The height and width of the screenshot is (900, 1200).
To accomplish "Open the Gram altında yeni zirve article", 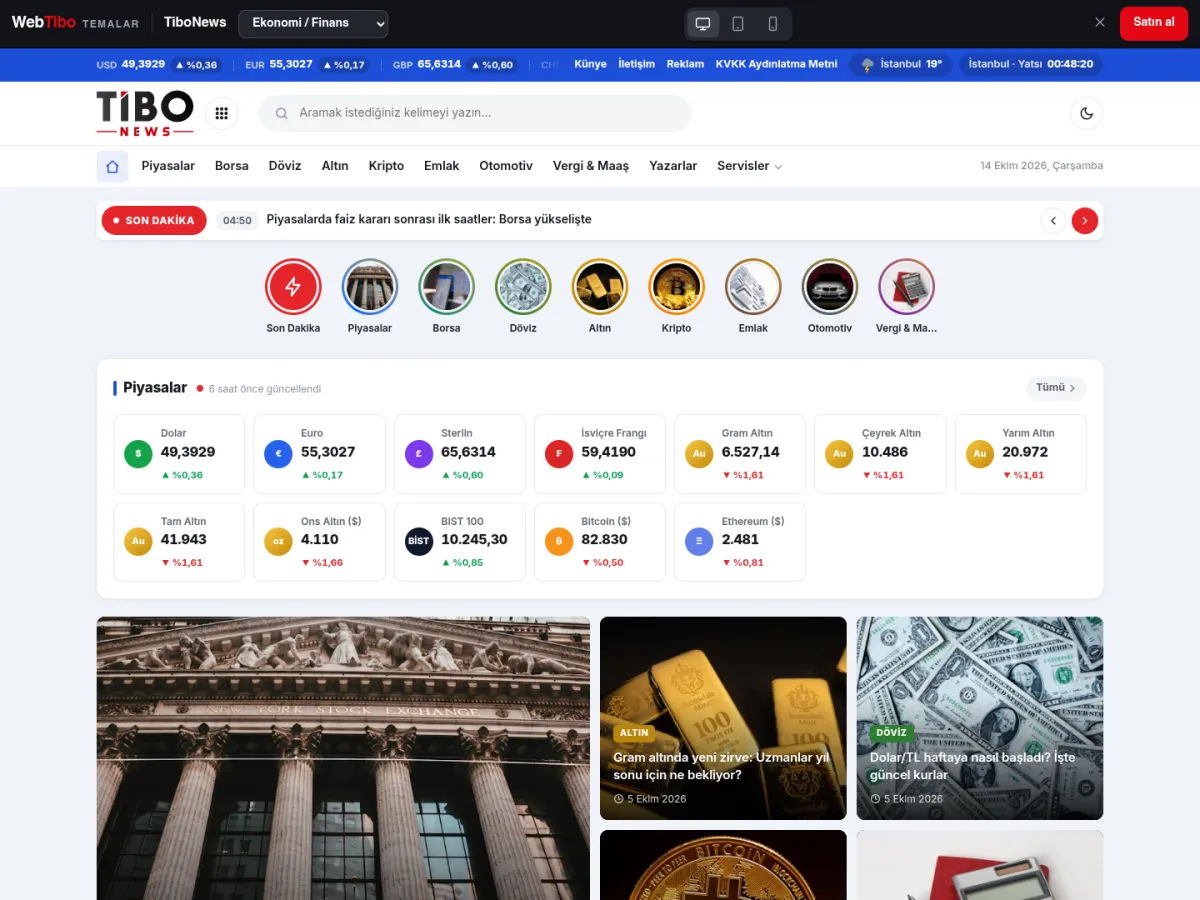I will 723,718.
